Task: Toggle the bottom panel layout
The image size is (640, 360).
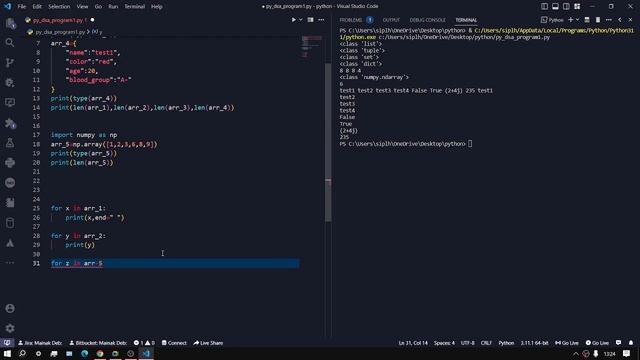Action: pyautogui.click(x=556, y=7)
